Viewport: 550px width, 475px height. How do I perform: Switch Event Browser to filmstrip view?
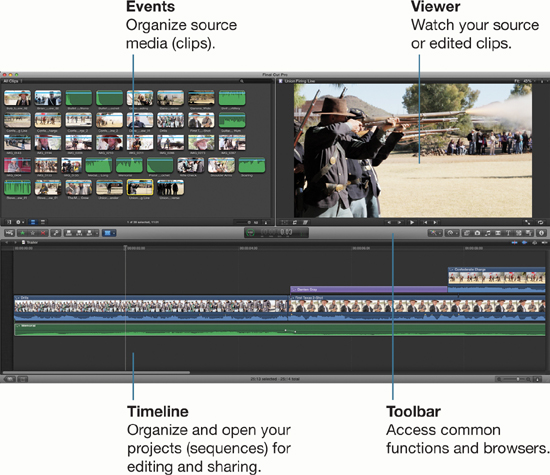[33, 222]
